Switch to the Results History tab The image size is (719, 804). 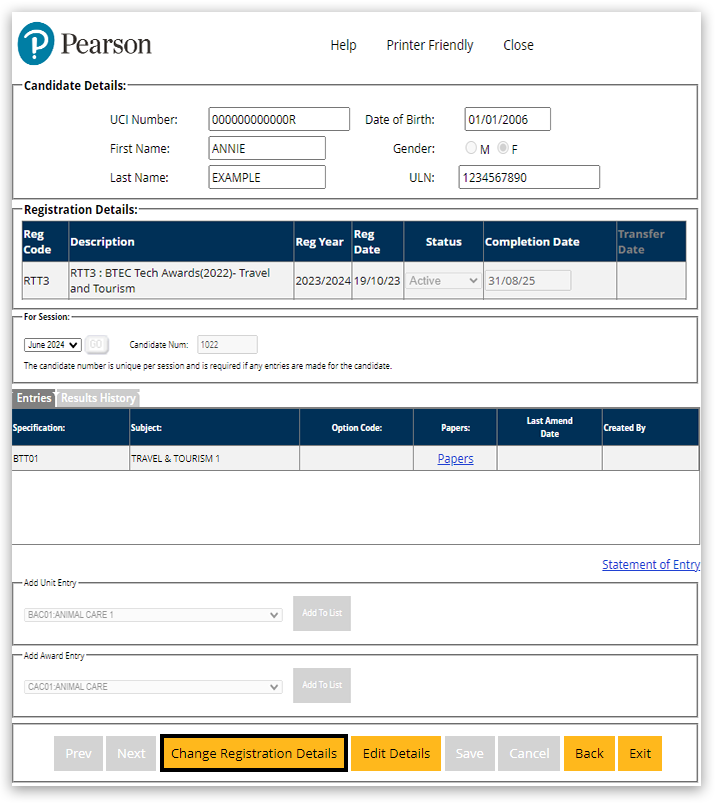click(x=98, y=398)
